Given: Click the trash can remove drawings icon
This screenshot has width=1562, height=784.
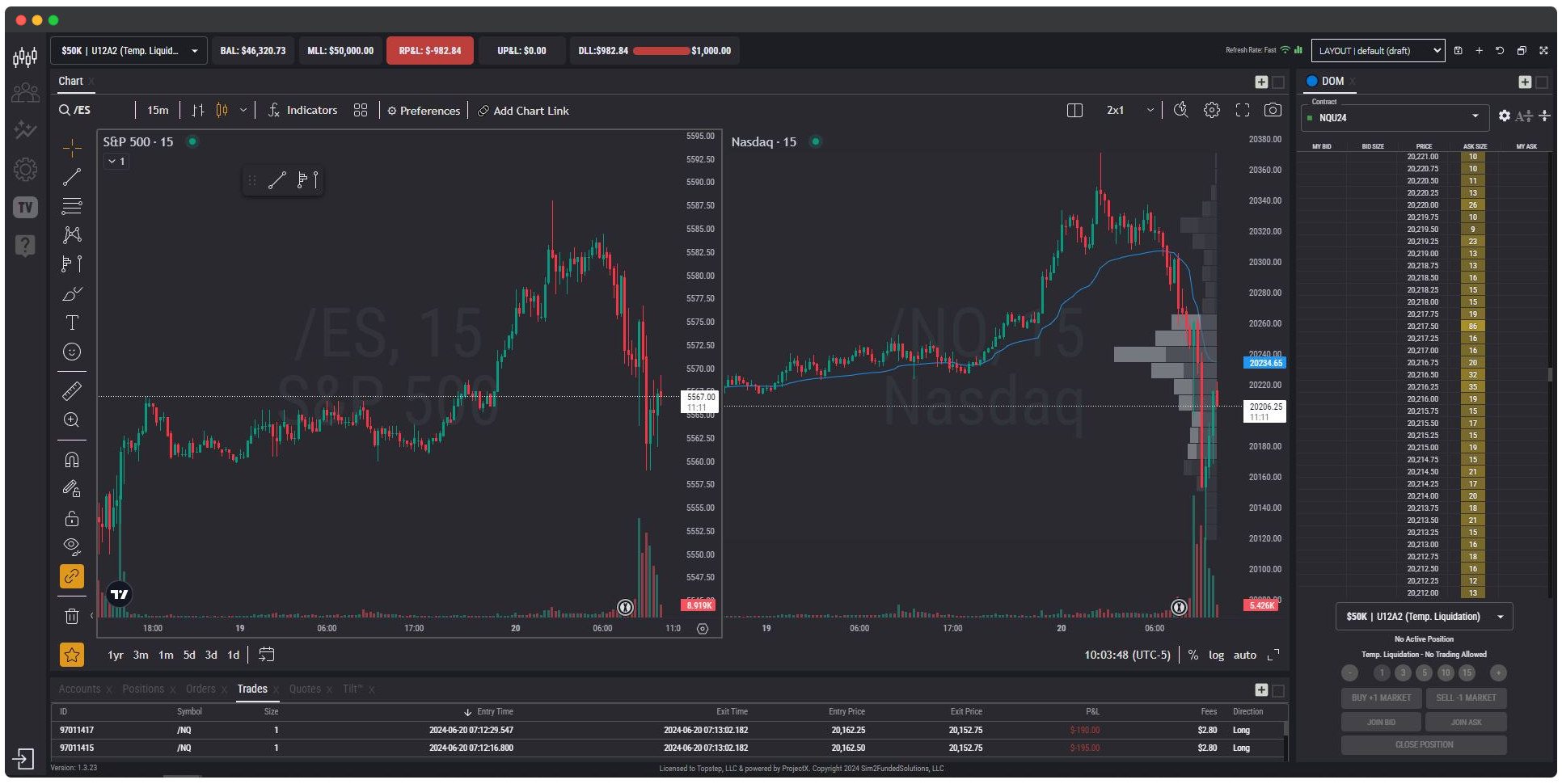Looking at the screenshot, I should (72, 616).
